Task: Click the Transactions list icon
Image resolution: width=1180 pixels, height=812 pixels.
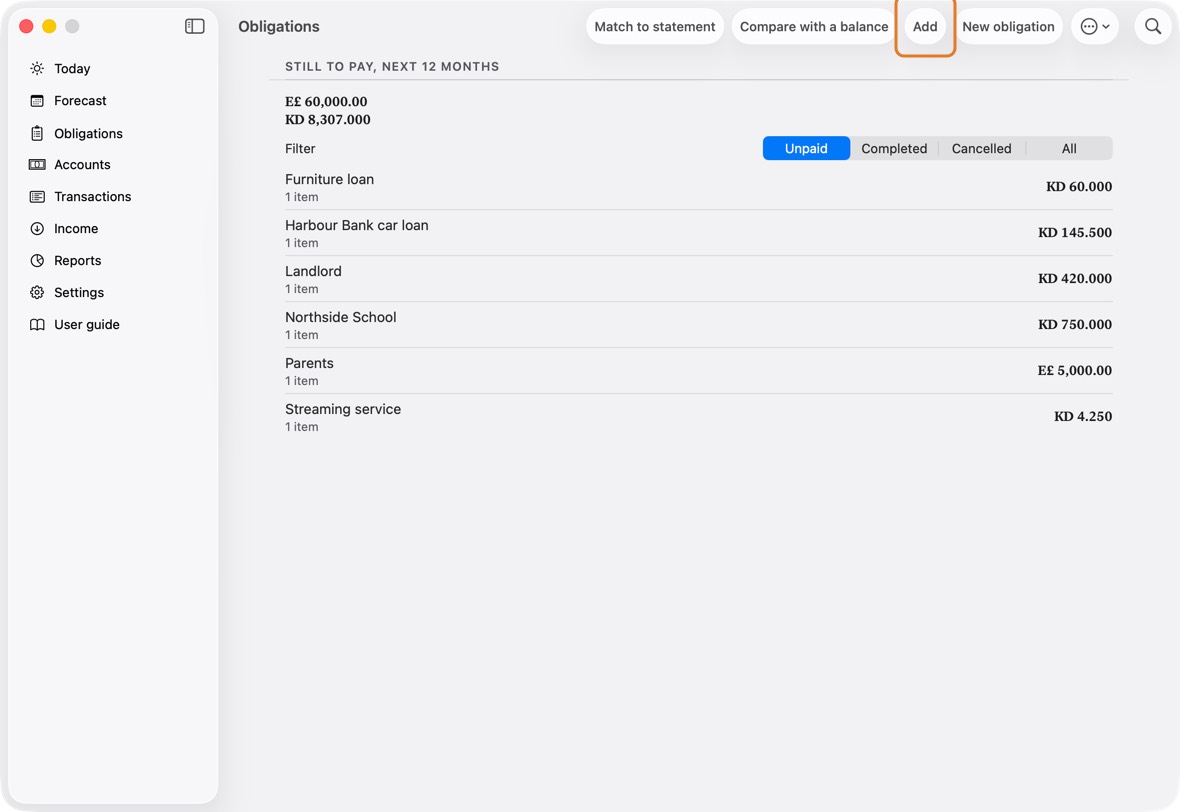Action: (37, 196)
